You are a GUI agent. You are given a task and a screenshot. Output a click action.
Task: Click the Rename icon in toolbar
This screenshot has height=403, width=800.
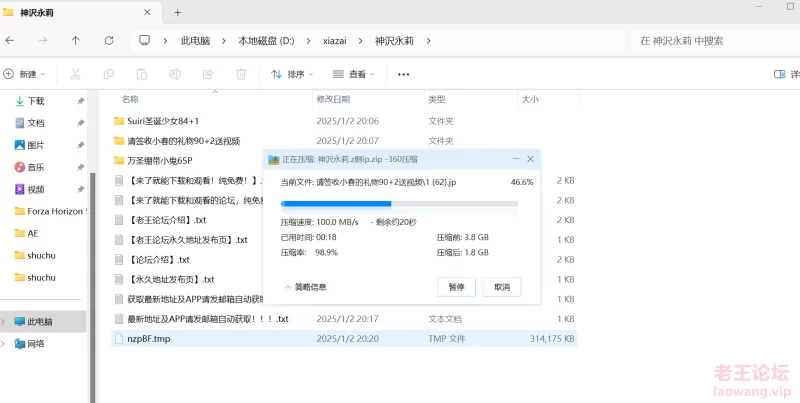[175, 74]
